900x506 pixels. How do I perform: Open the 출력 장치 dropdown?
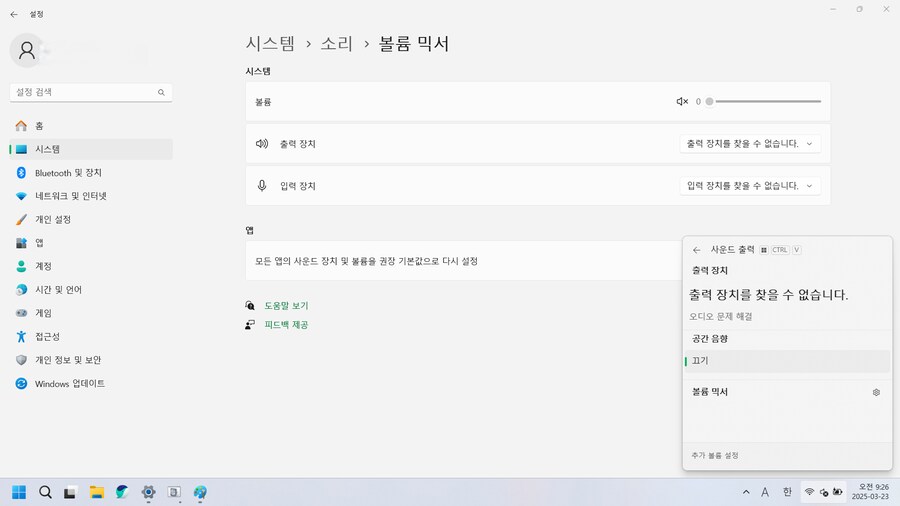coord(750,144)
